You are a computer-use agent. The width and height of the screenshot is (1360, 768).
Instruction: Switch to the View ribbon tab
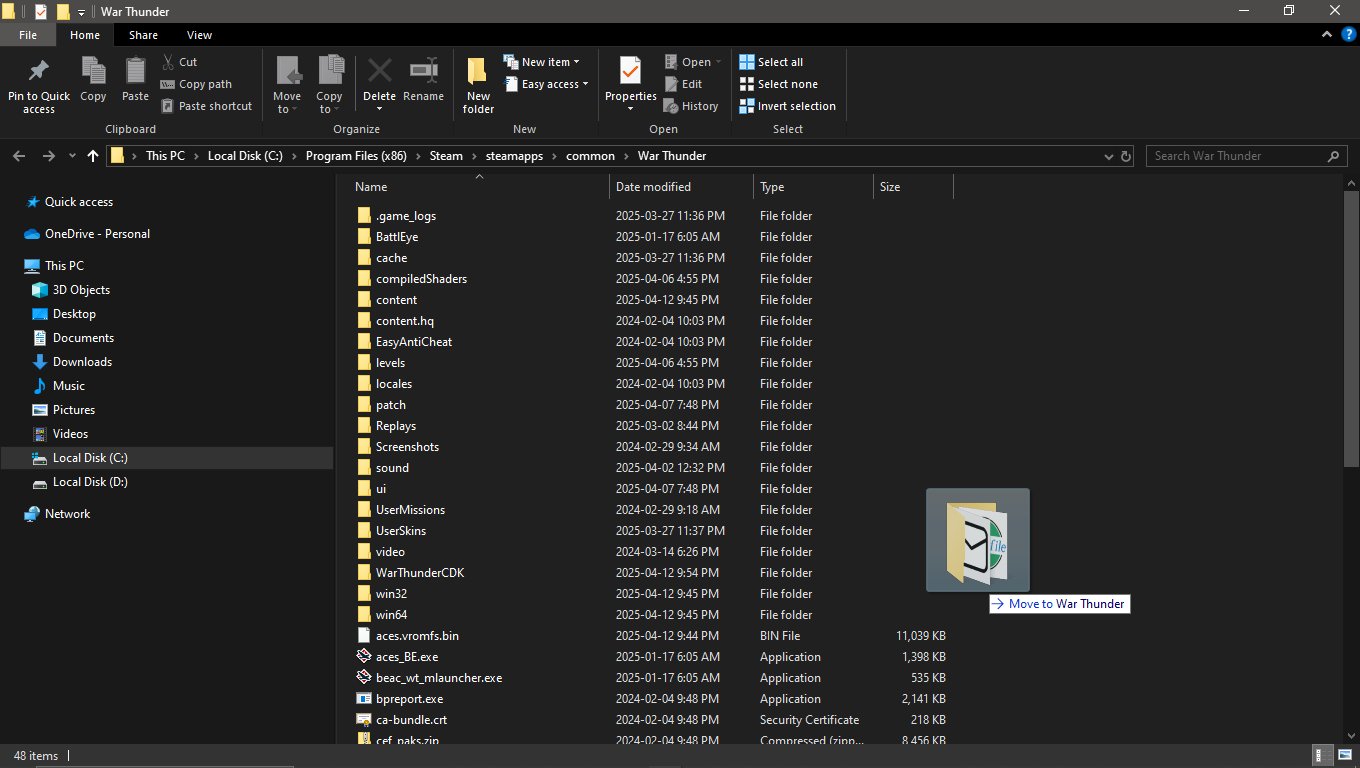[200, 35]
